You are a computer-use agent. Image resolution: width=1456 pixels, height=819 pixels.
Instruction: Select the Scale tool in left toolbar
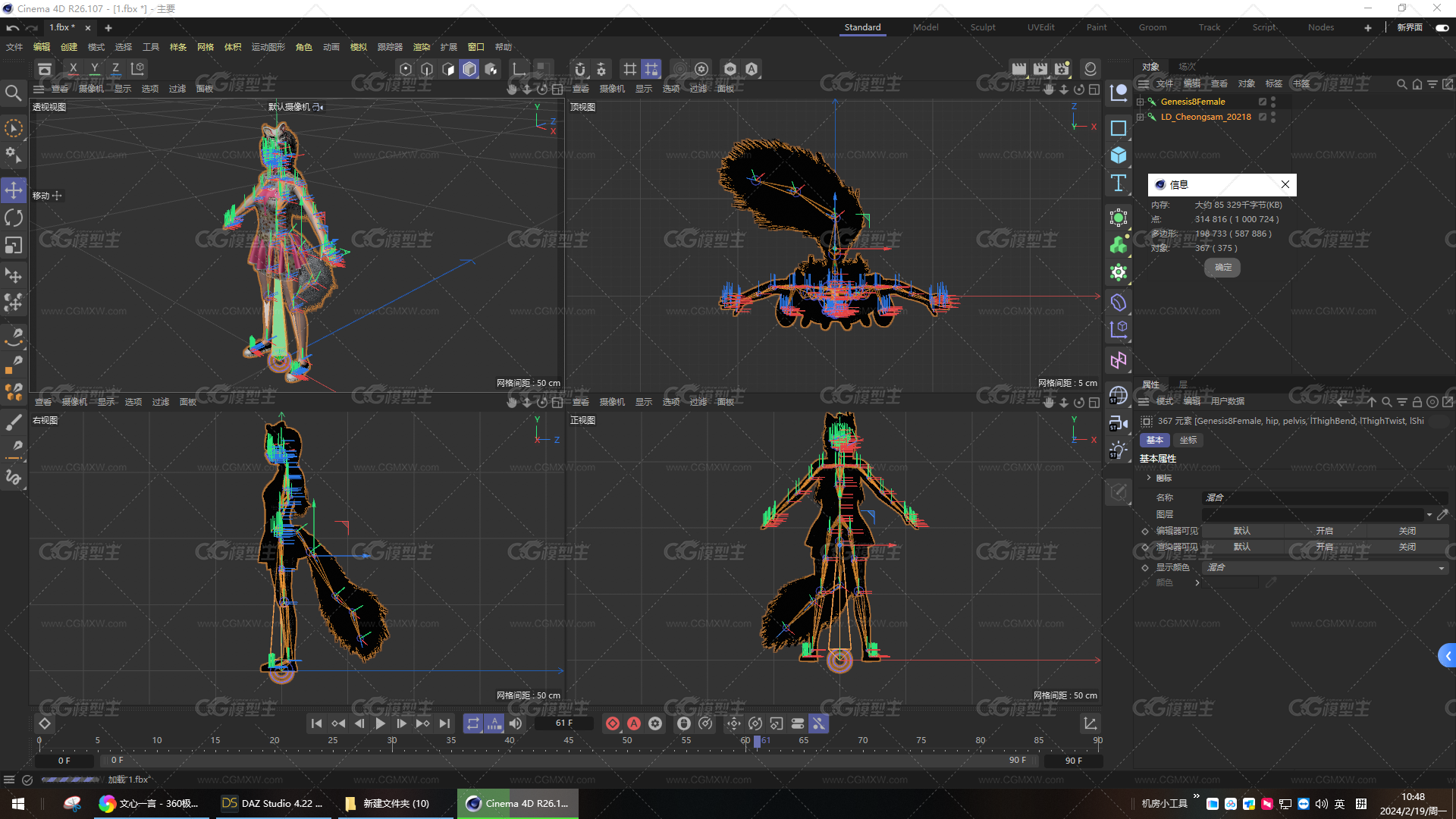point(14,246)
